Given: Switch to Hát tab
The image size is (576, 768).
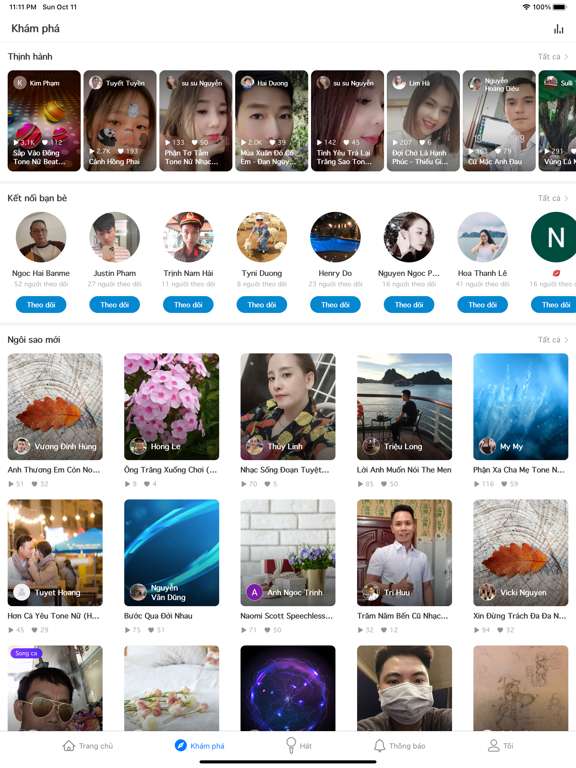Looking at the screenshot, I should pyautogui.click(x=299, y=745).
